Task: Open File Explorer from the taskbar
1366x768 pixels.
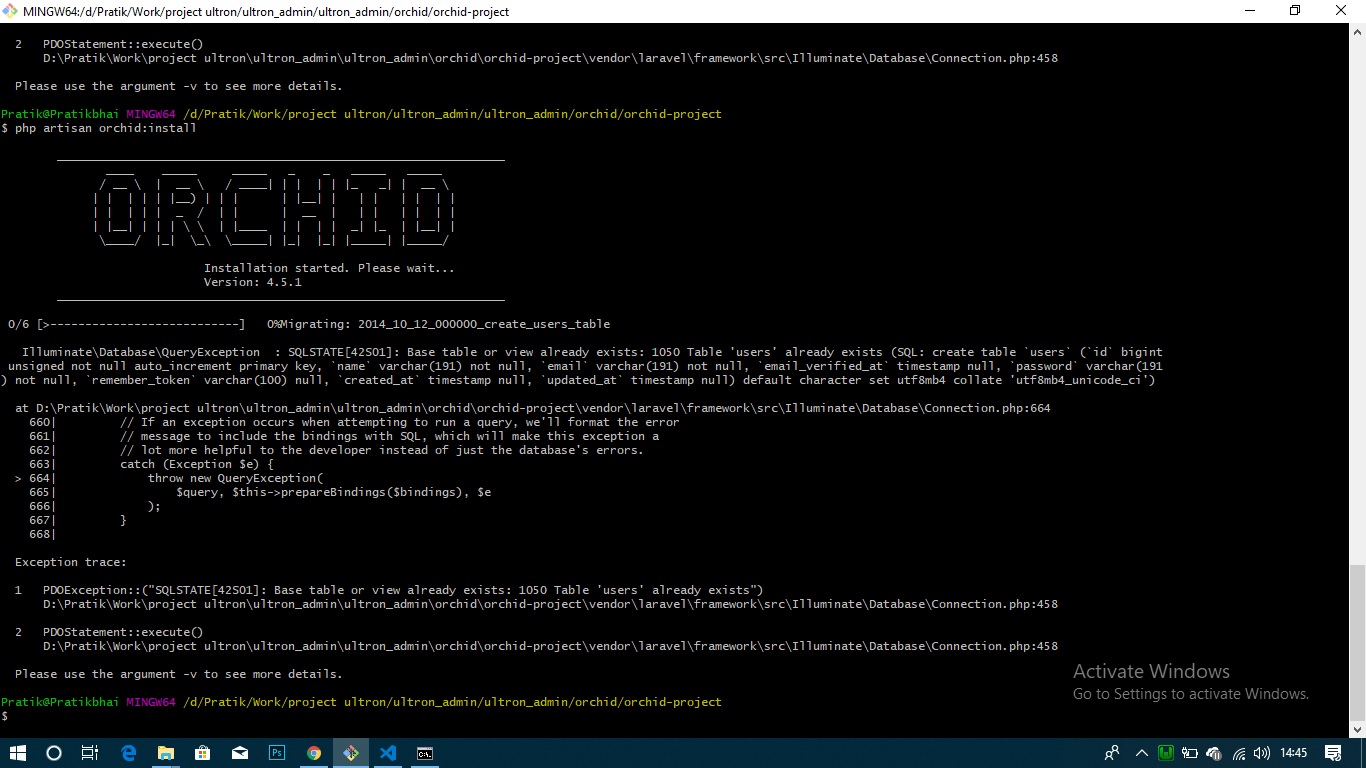Action: point(166,753)
